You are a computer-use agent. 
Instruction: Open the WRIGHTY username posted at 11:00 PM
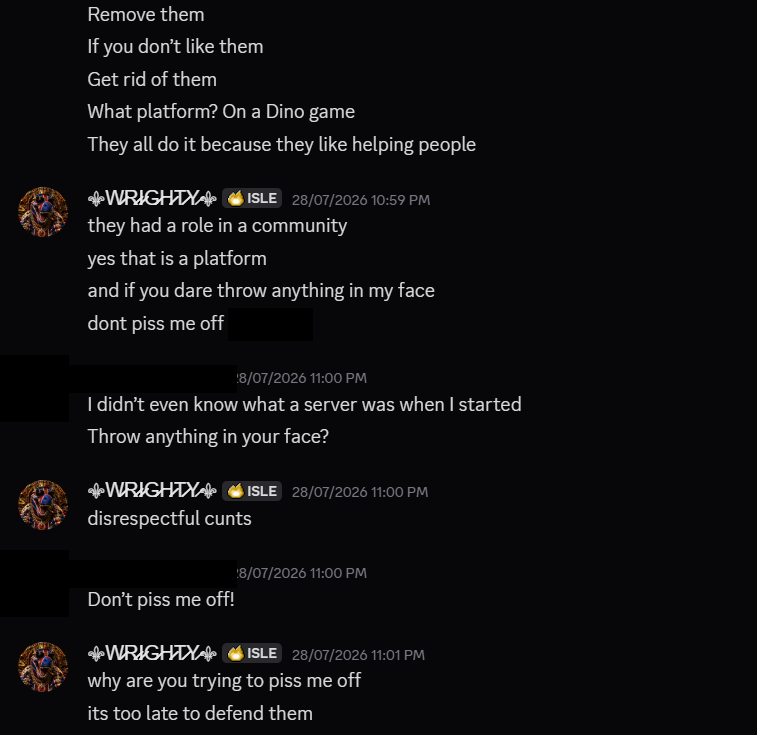pos(152,491)
